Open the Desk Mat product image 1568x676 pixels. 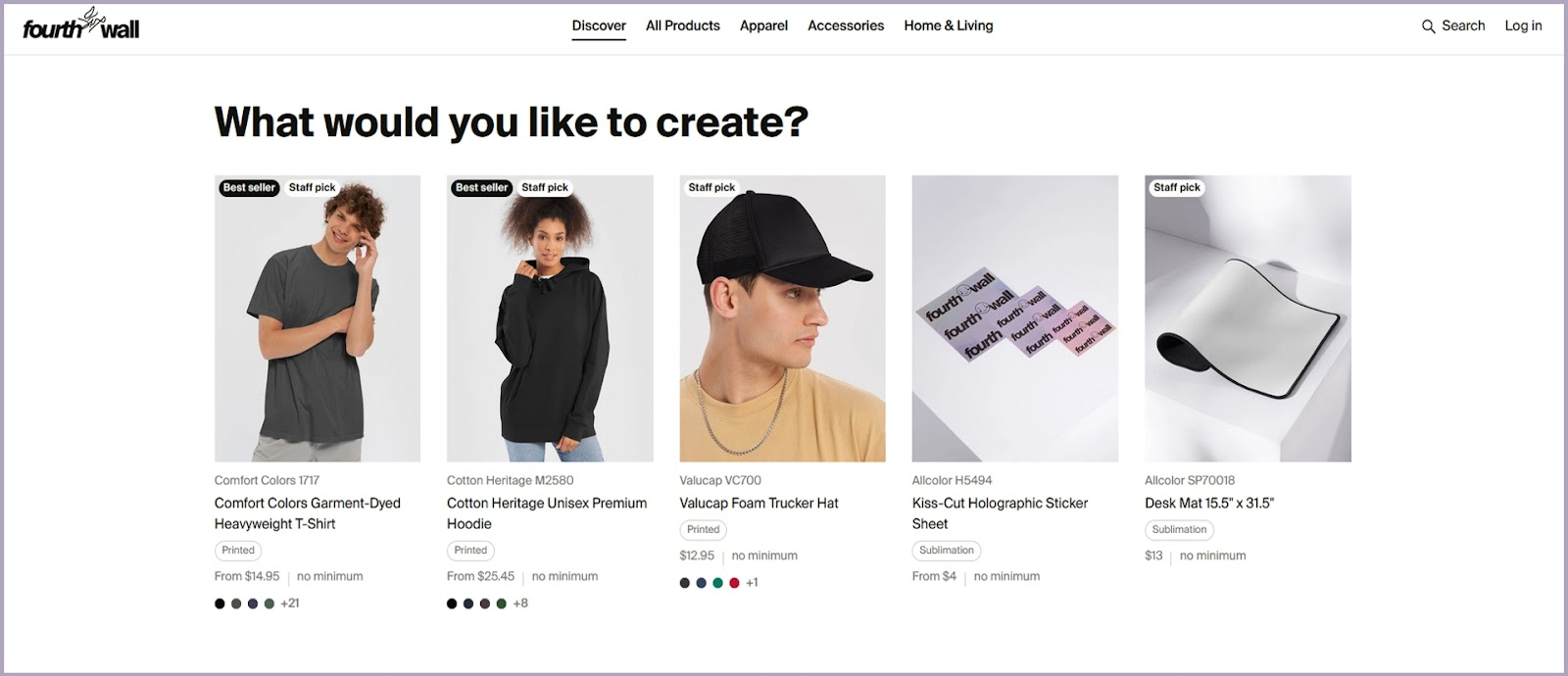click(x=1248, y=318)
